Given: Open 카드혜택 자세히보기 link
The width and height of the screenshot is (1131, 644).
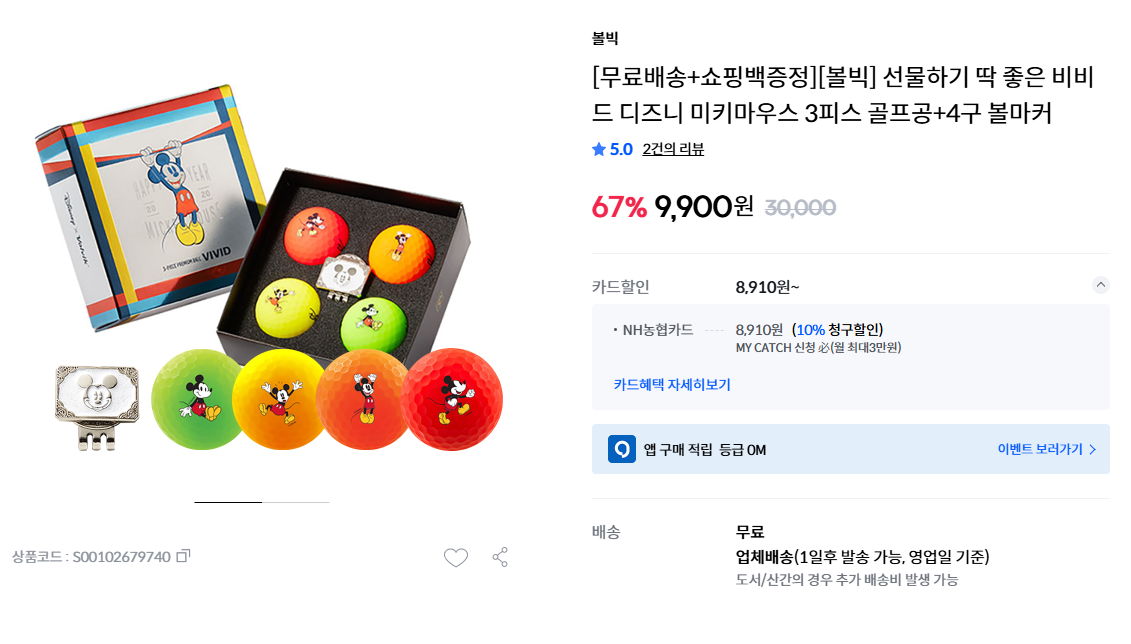Looking at the screenshot, I should click(672, 384).
